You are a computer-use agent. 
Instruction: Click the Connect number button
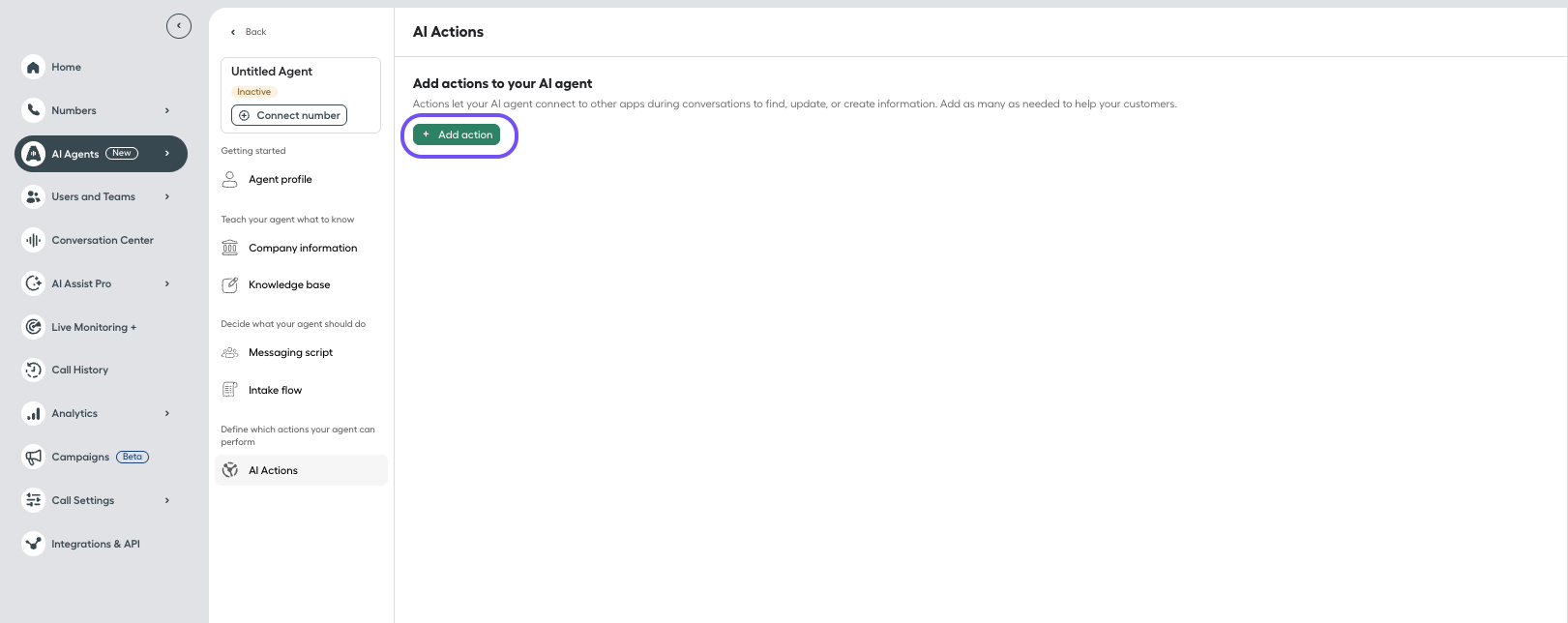pyautogui.click(x=289, y=115)
